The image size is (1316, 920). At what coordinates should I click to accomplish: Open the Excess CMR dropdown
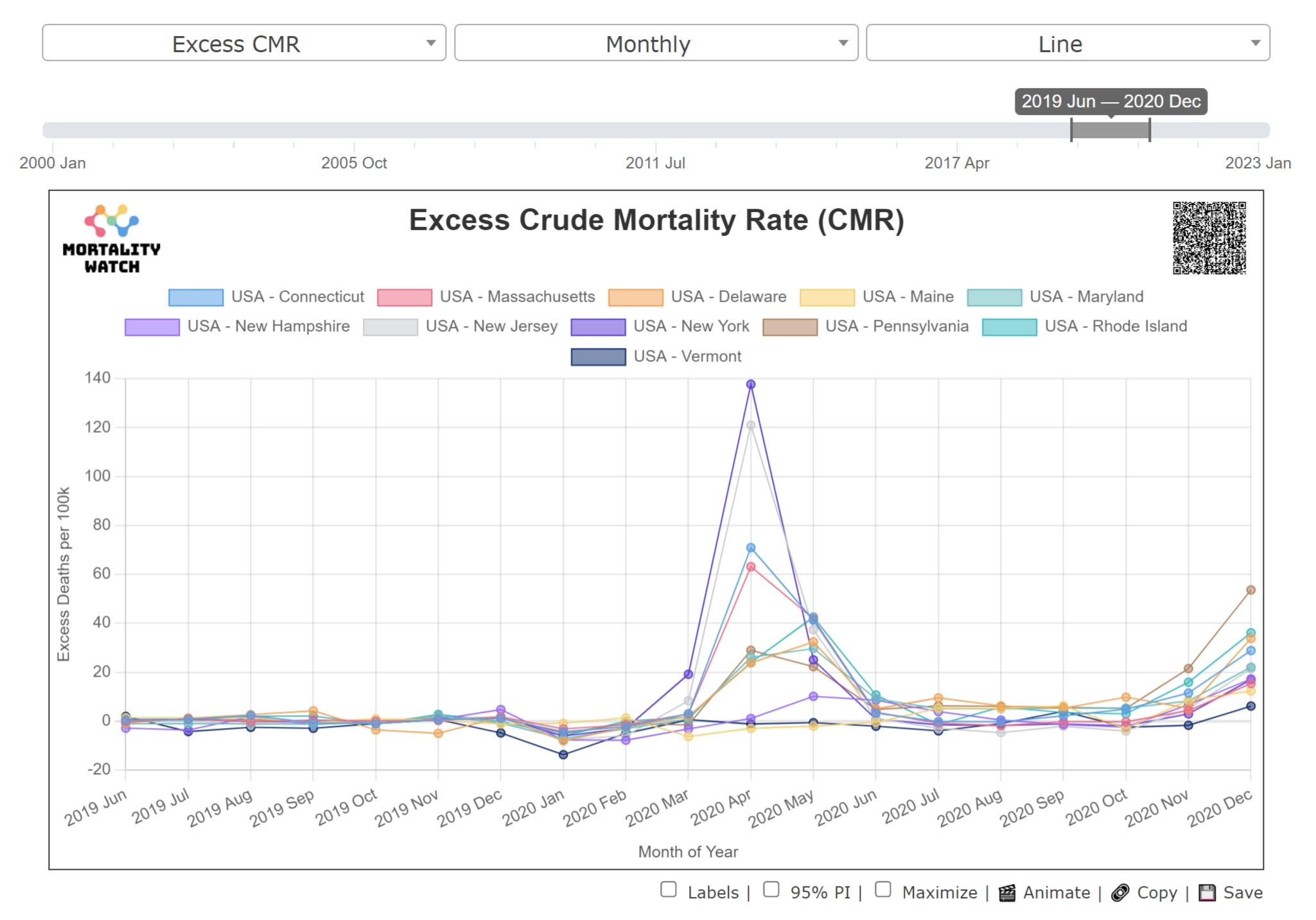[x=244, y=43]
